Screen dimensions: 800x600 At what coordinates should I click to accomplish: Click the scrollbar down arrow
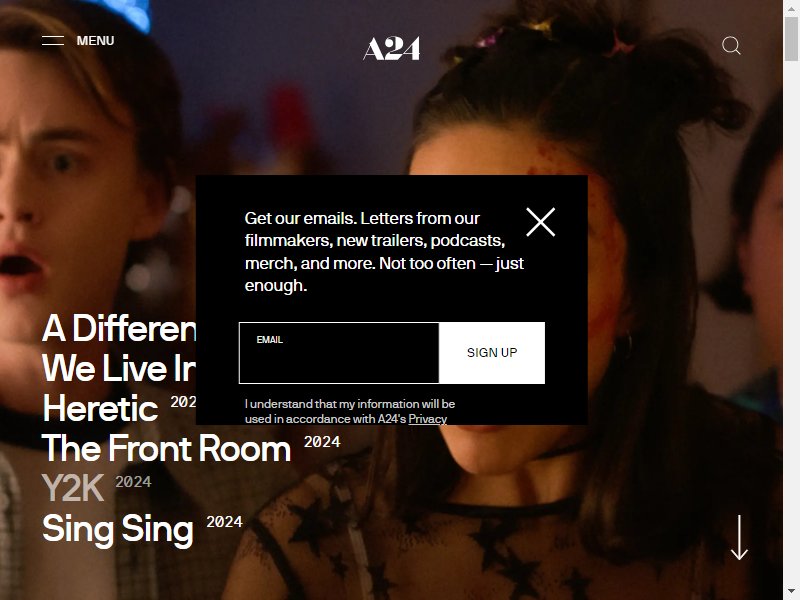792,593
